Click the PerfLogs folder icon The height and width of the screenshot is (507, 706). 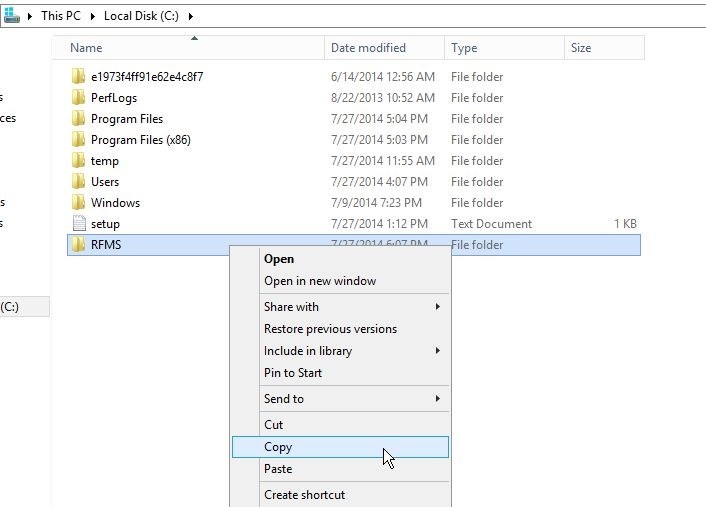tap(78, 98)
